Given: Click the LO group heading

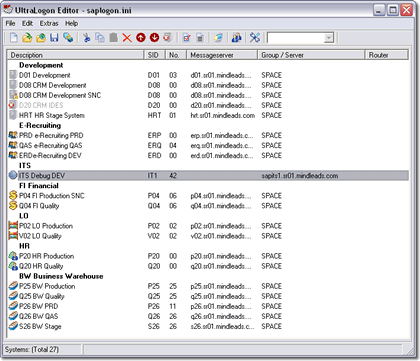Looking at the screenshot, I should point(24,216).
